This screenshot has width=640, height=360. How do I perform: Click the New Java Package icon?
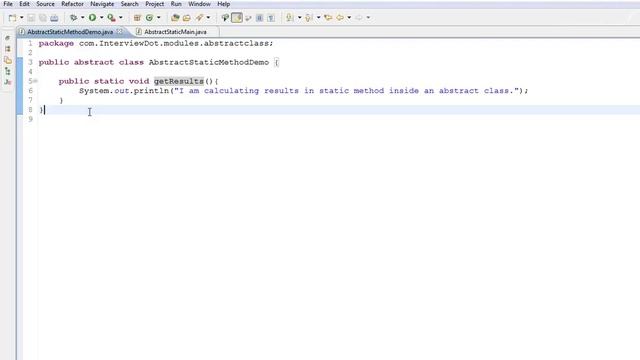pos(138,18)
